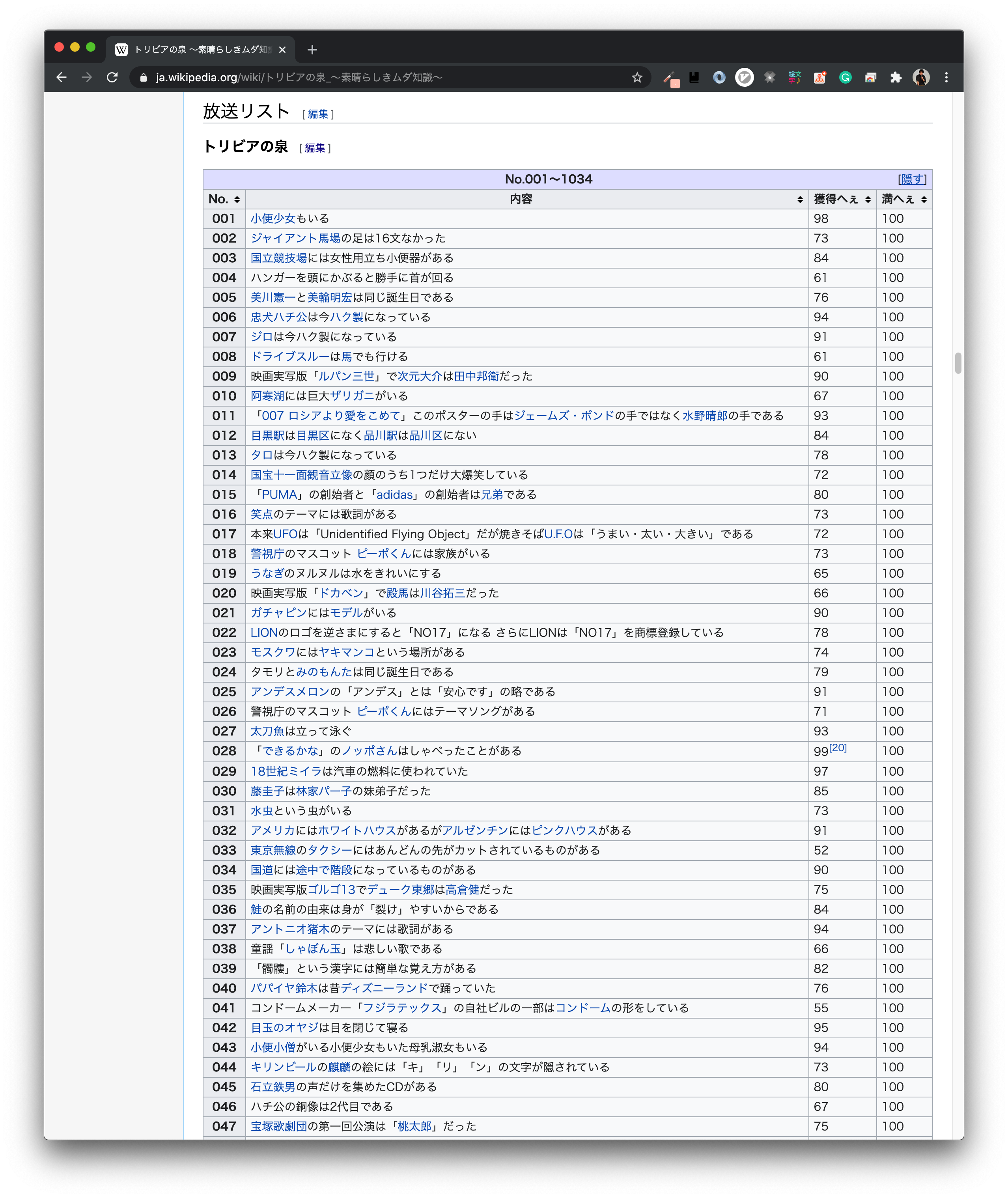Open the Extensions puzzle menu

point(896,77)
